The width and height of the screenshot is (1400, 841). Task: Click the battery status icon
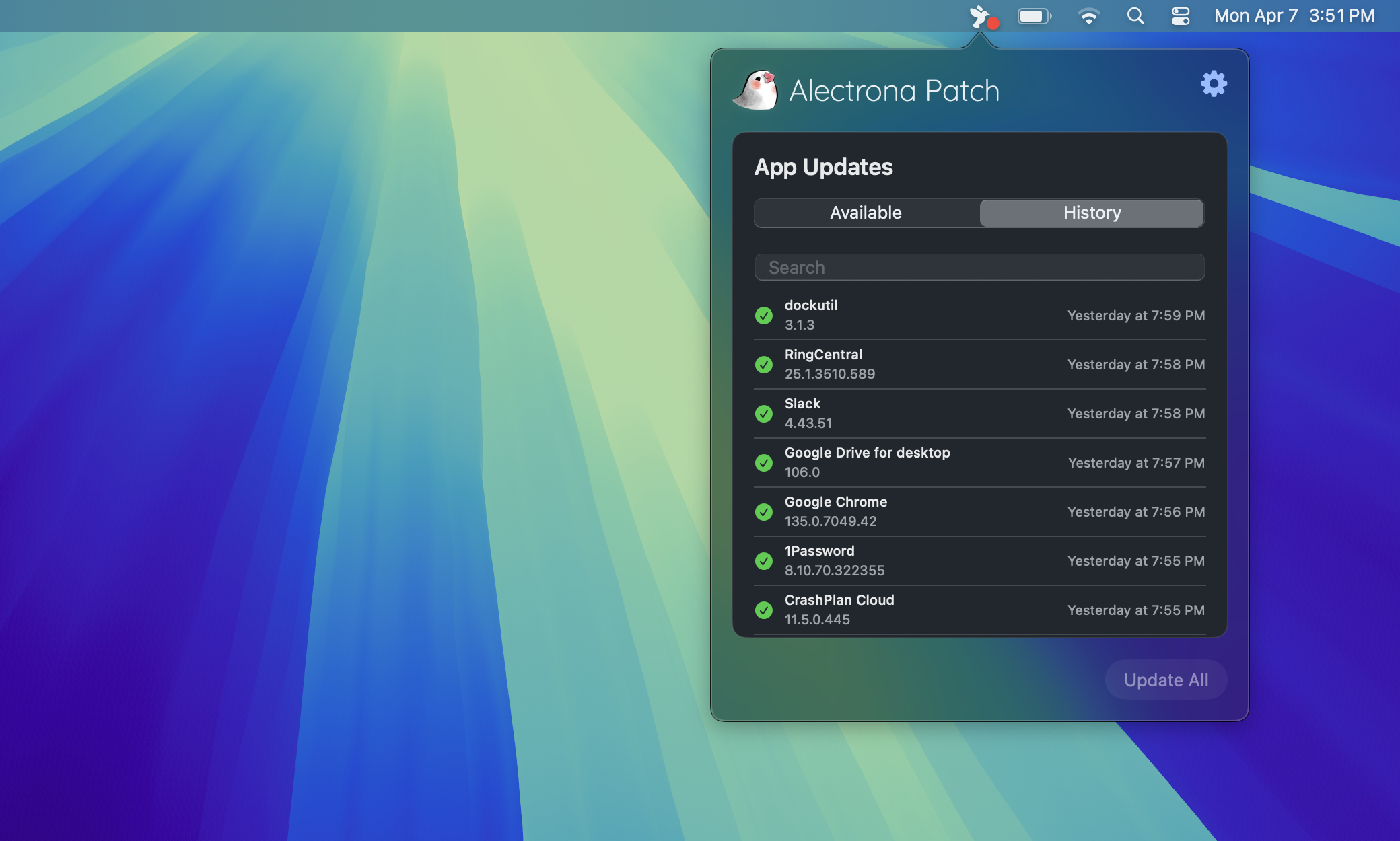tap(1035, 15)
